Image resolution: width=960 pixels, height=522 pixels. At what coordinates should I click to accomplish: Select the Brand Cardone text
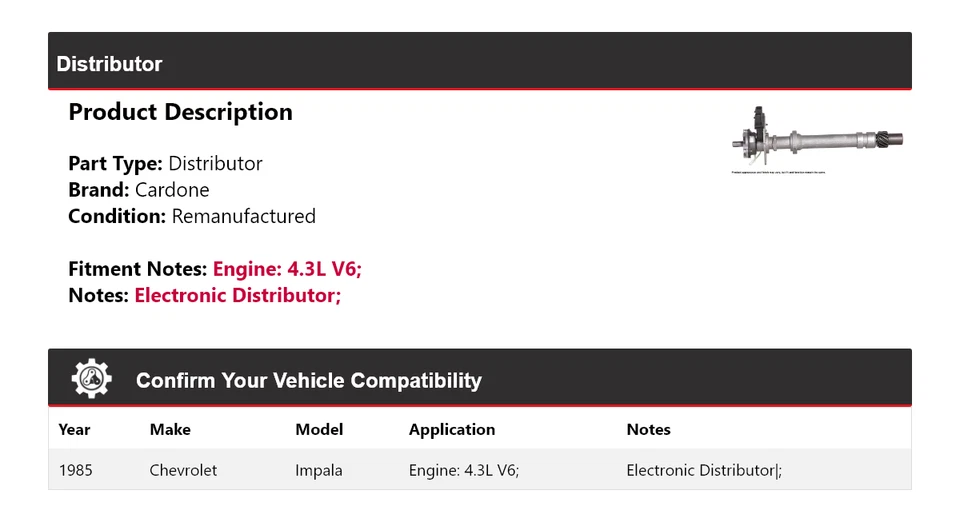pos(138,190)
